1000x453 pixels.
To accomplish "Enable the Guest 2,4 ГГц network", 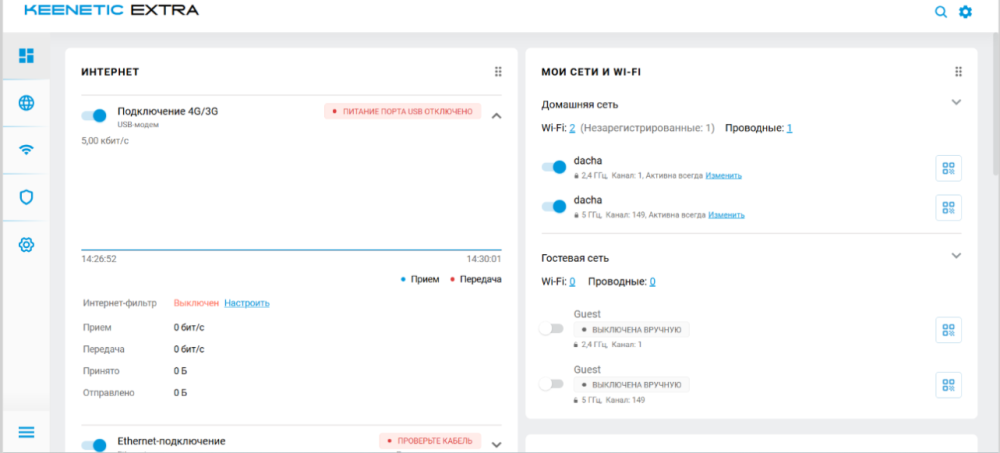I will [551, 328].
